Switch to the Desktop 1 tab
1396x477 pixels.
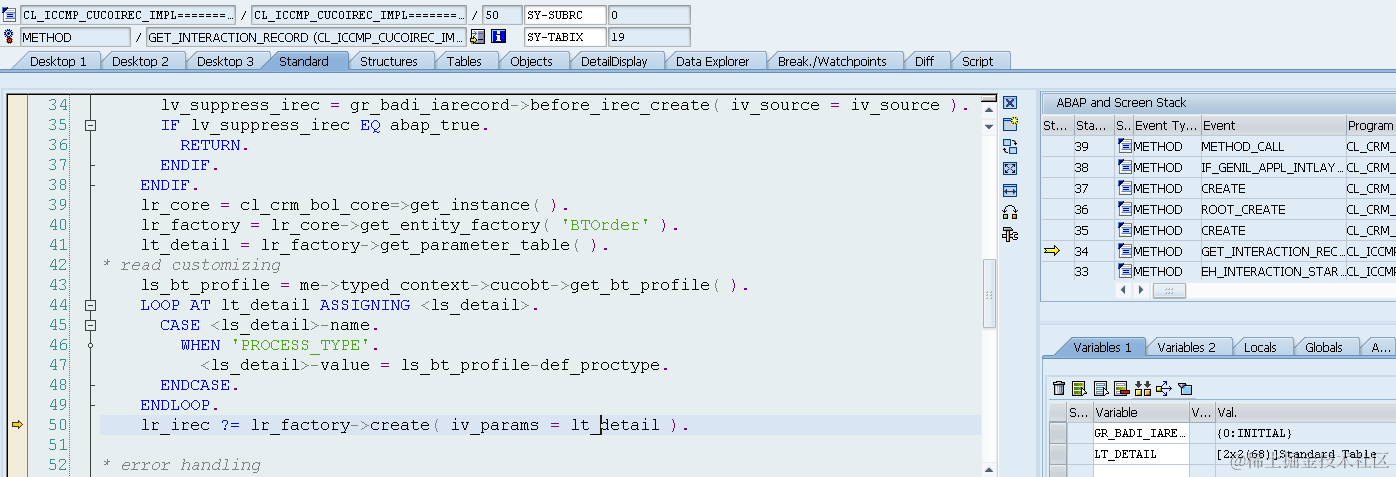tap(58, 61)
